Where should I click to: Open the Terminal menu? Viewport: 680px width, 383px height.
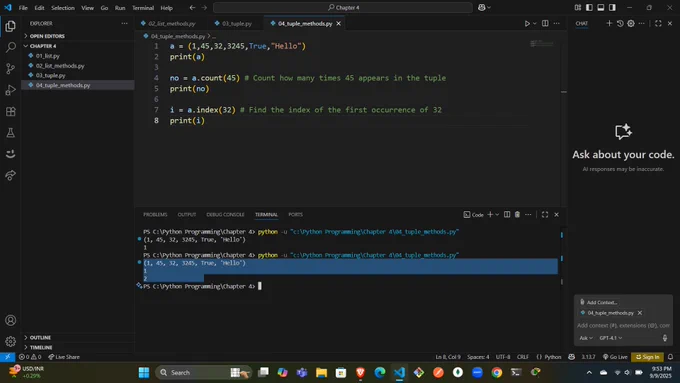143,8
